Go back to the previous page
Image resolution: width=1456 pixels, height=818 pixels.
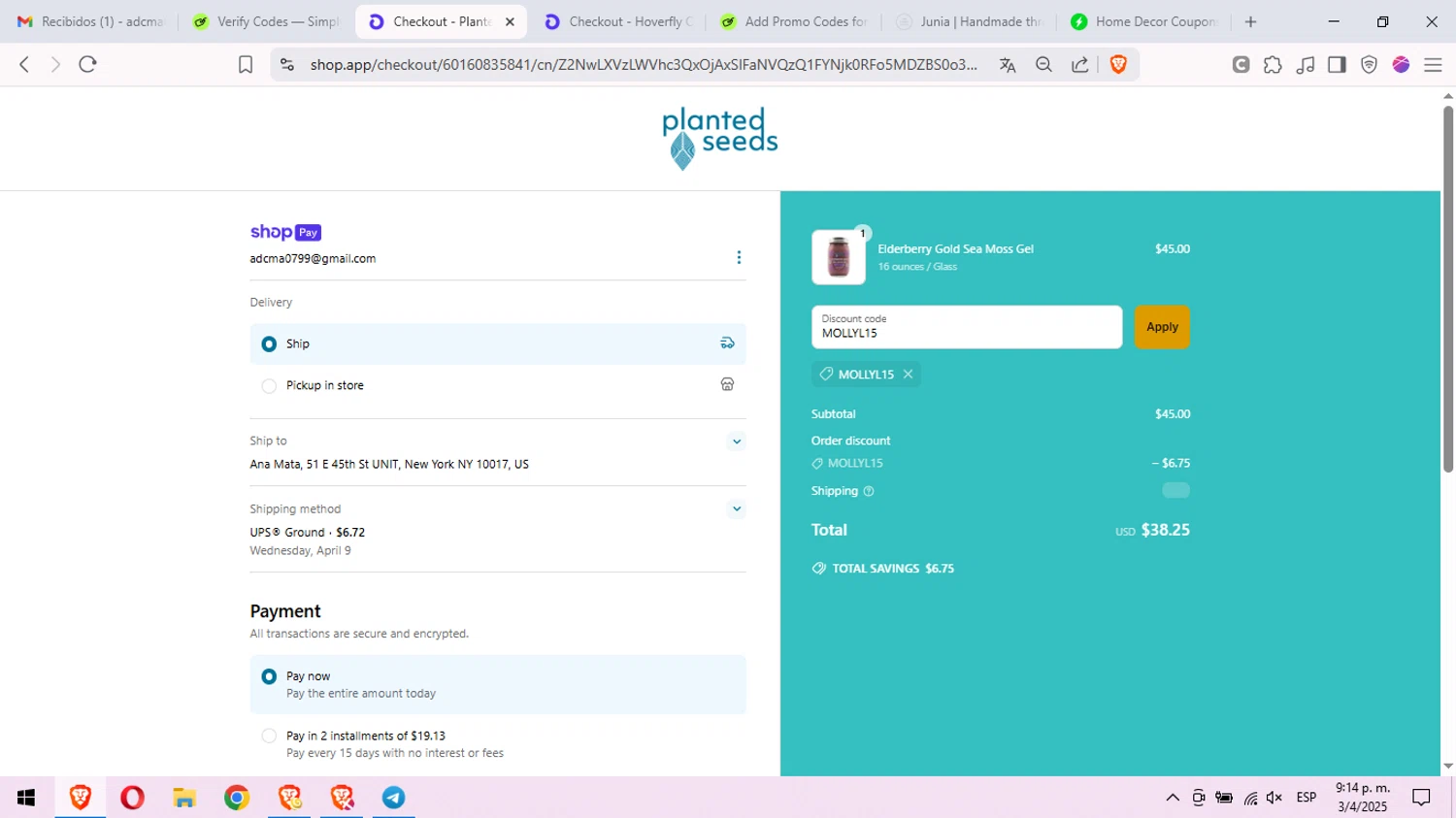24,64
